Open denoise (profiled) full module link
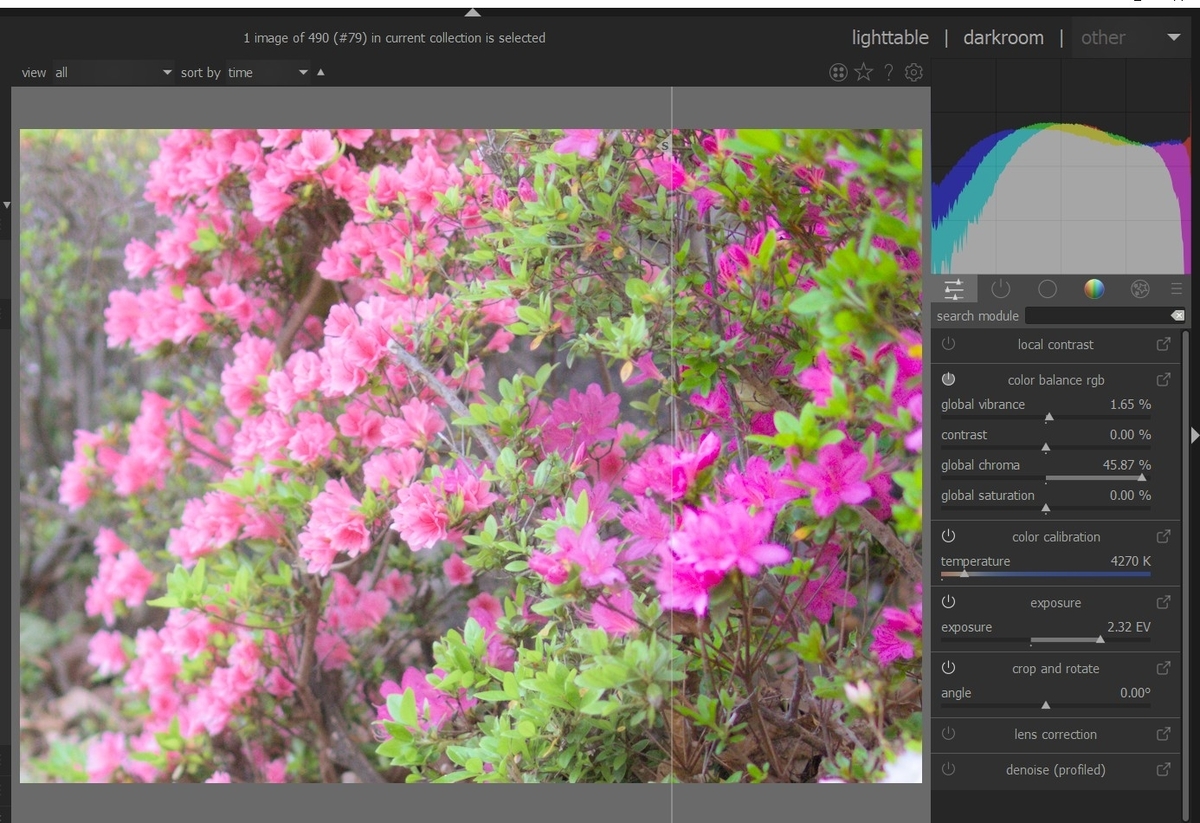Viewport: 1200px width, 823px height. click(x=1163, y=770)
